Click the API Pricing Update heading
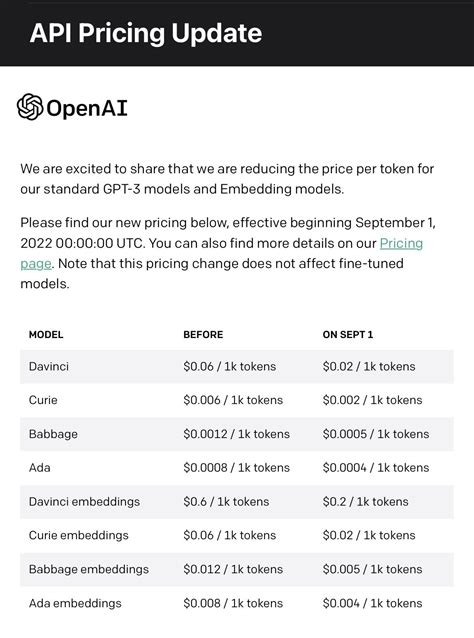 coord(146,33)
